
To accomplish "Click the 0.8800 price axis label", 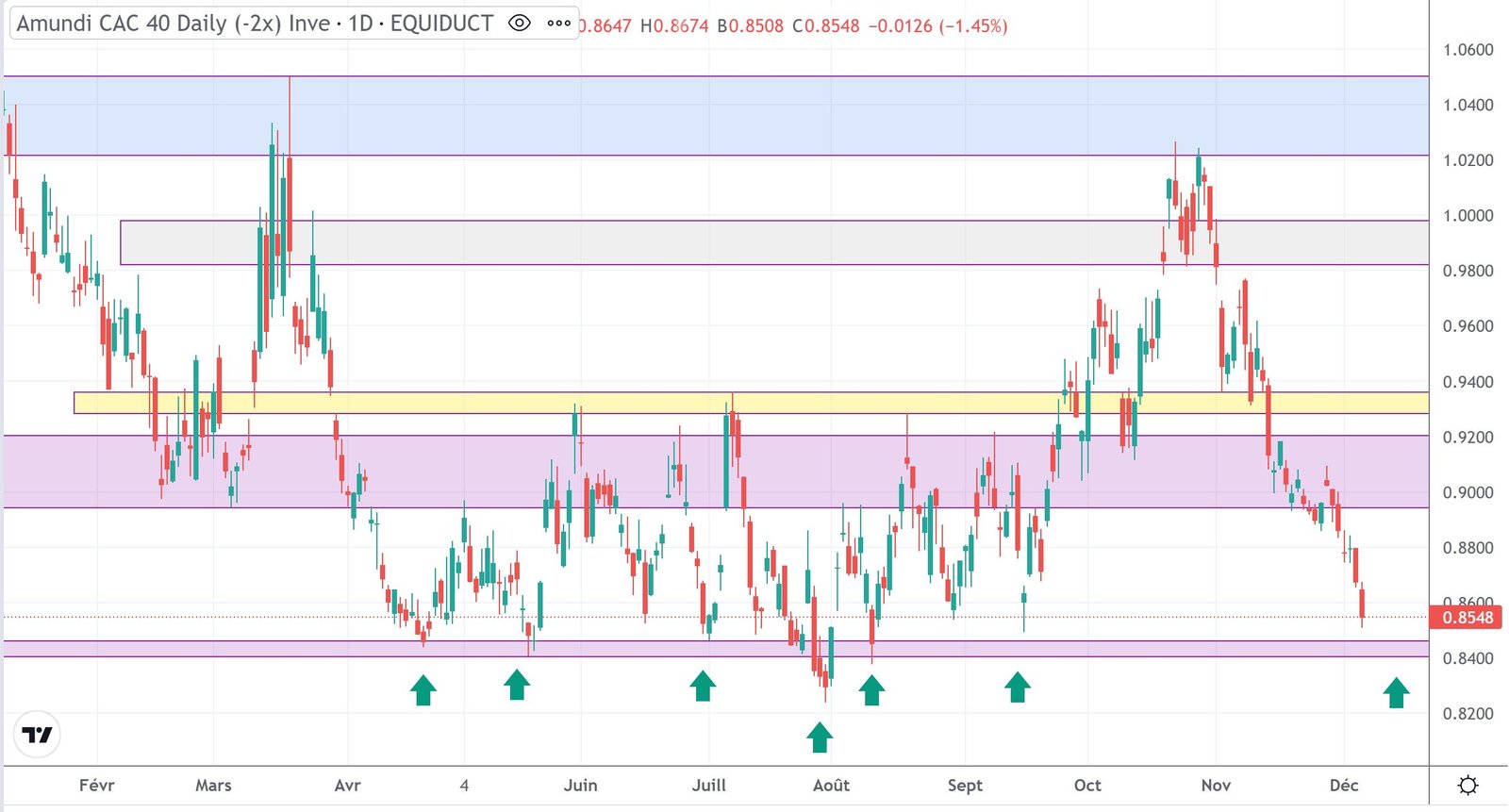I will tap(1468, 548).
